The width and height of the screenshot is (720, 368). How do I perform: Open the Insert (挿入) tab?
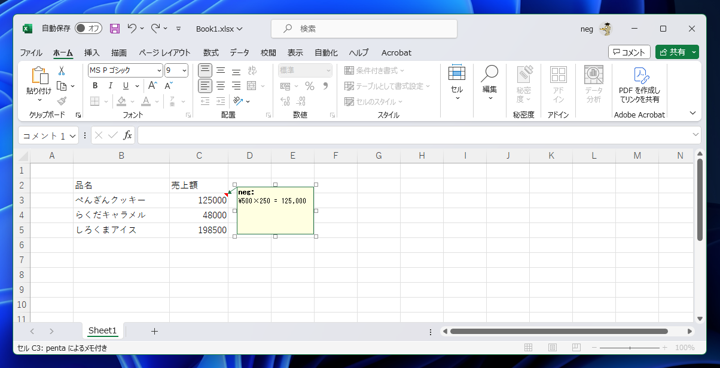coord(92,53)
